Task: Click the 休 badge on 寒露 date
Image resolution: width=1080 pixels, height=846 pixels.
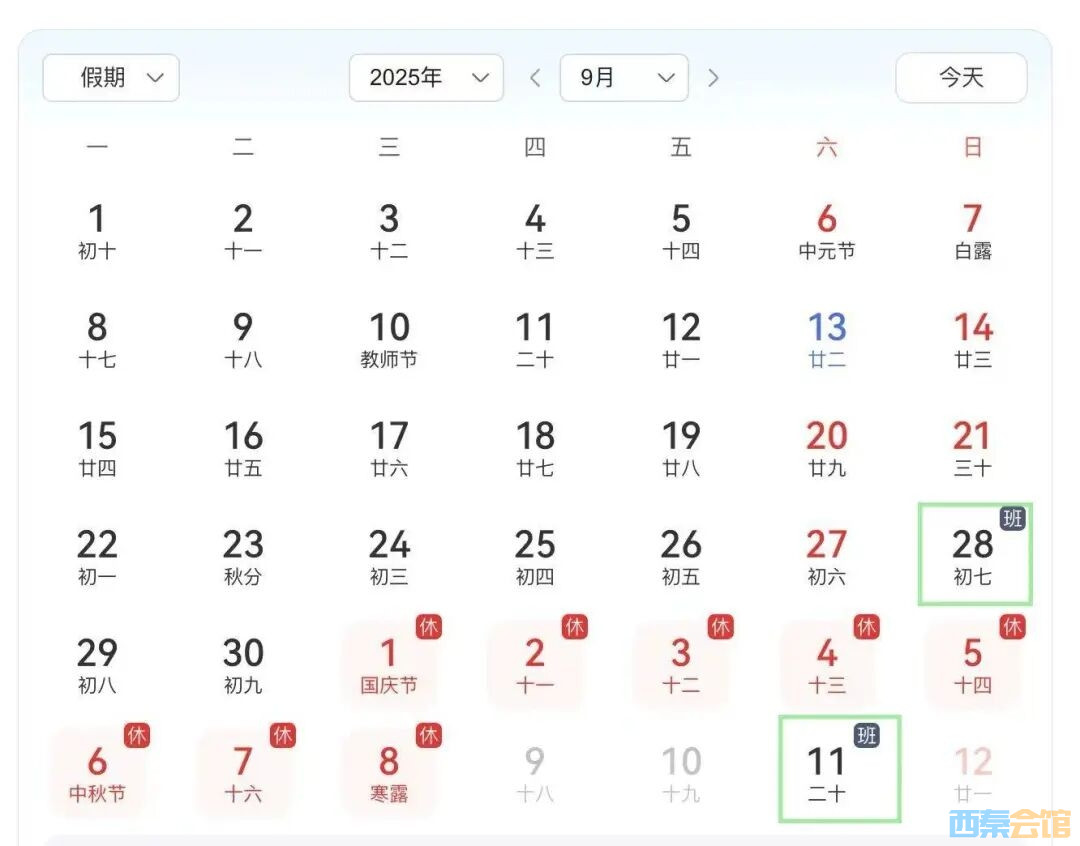Action: [429, 735]
